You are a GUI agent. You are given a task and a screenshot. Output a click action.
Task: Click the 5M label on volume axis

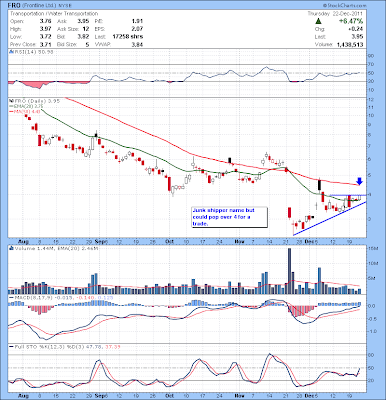(371, 278)
